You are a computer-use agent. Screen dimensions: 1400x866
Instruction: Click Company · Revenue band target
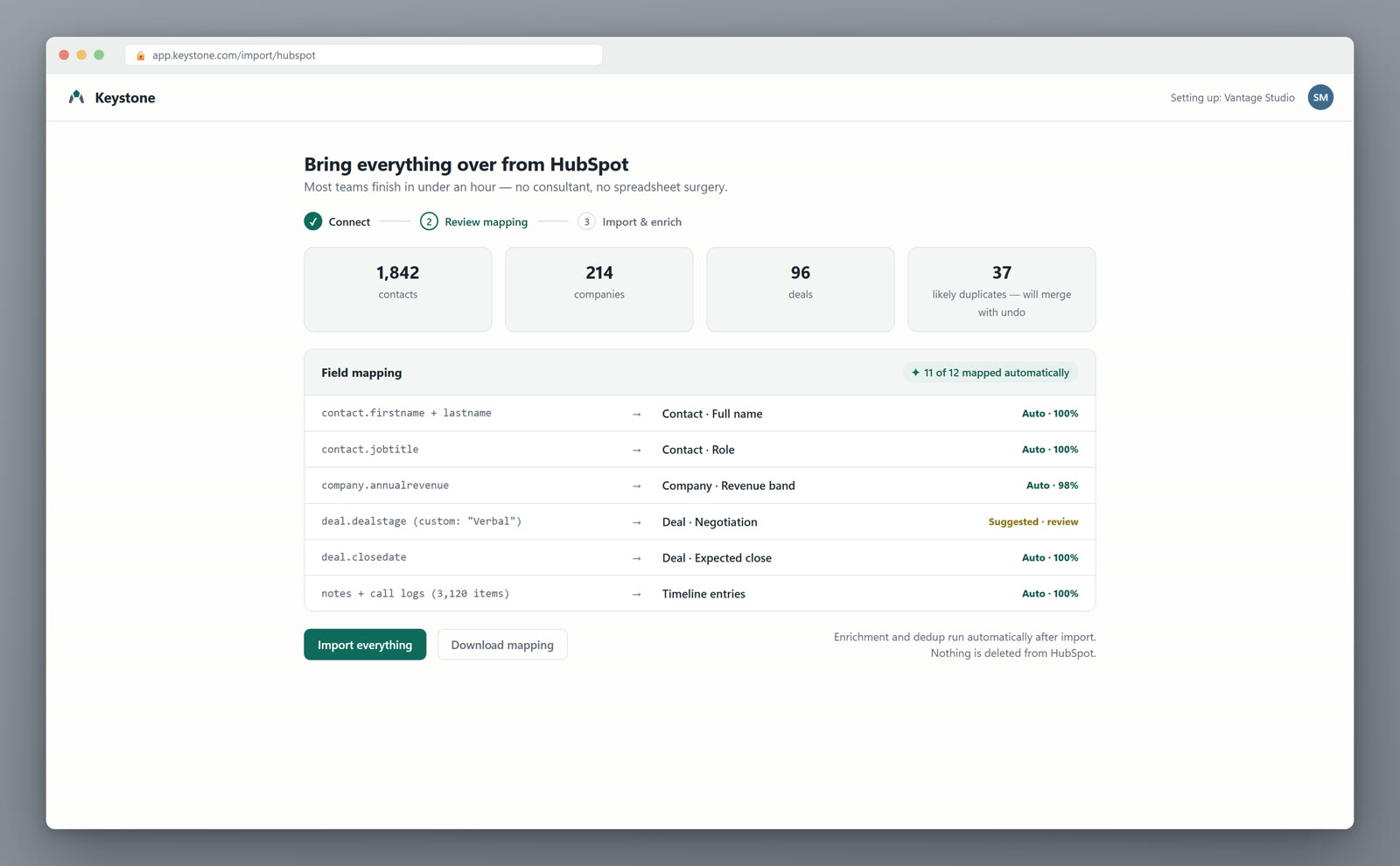pos(729,485)
